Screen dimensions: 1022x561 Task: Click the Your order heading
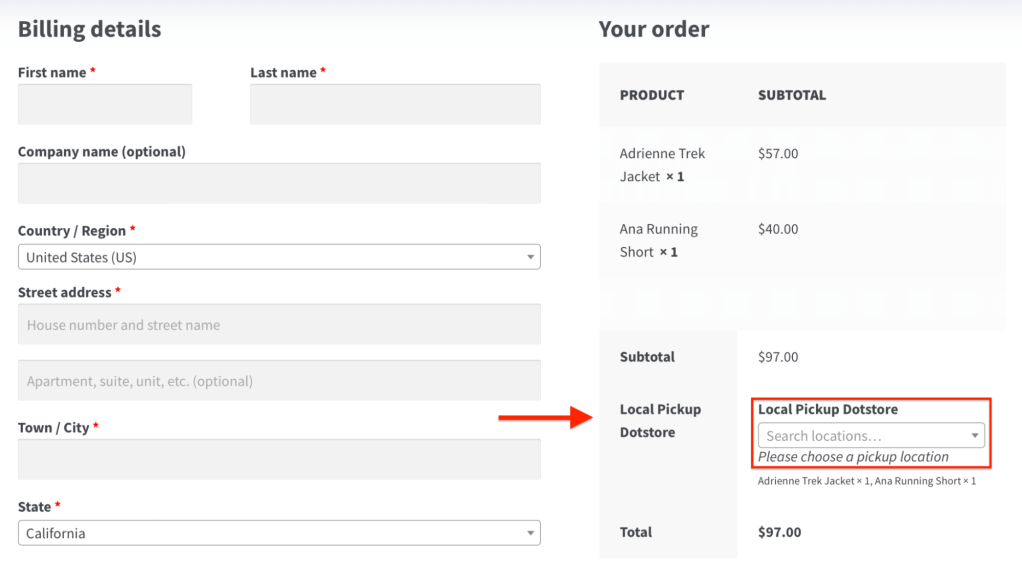click(x=654, y=29)
